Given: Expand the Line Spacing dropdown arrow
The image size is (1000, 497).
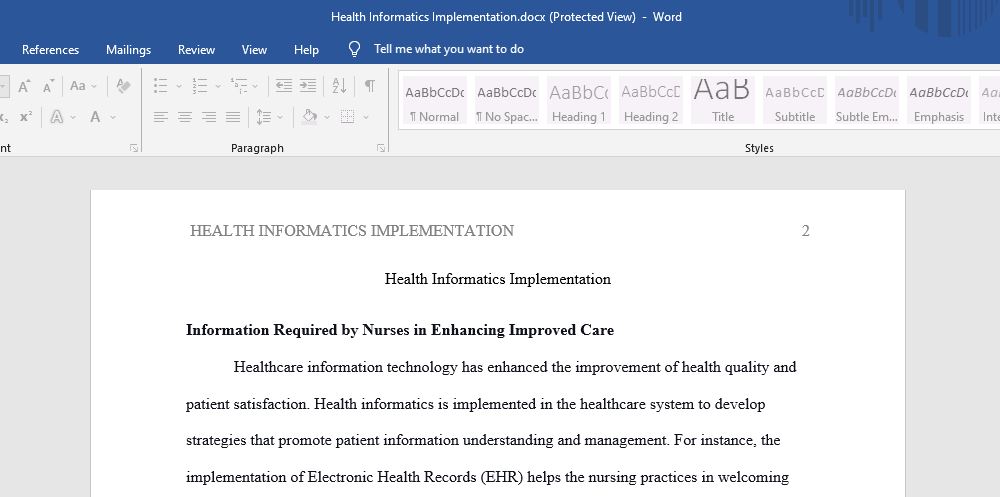Looking at the screenshot, I should click(279, 117).
